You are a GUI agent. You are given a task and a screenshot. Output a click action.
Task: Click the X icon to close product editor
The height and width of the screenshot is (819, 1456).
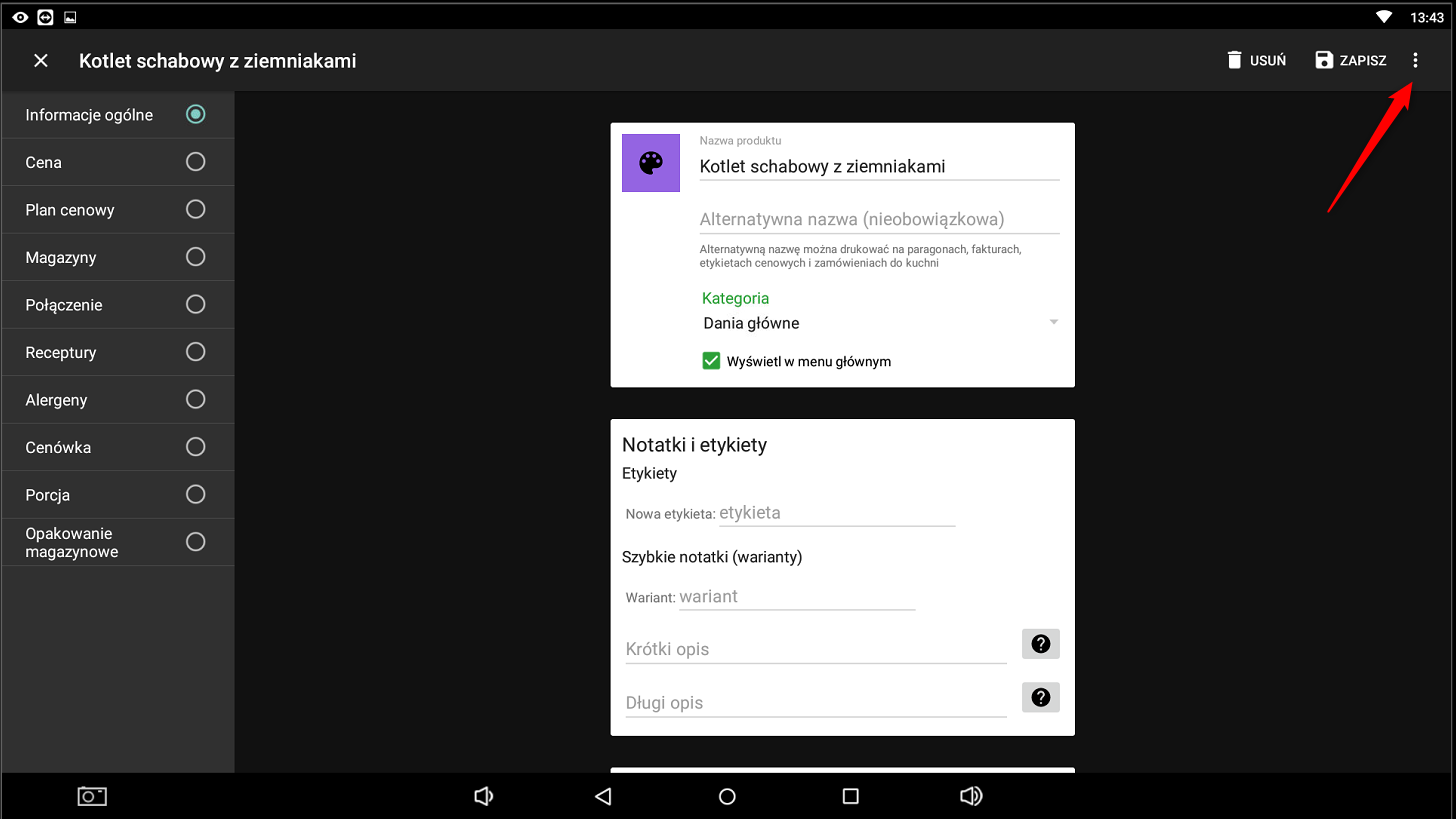[41, 61]
